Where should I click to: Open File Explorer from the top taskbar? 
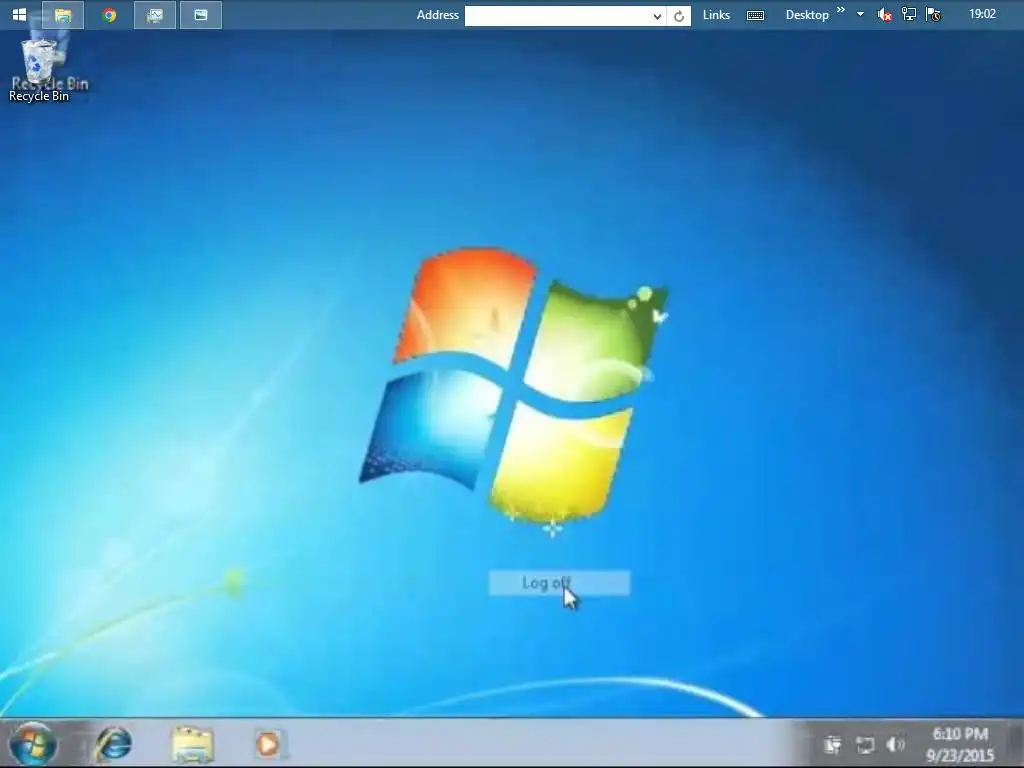[63, 14]
